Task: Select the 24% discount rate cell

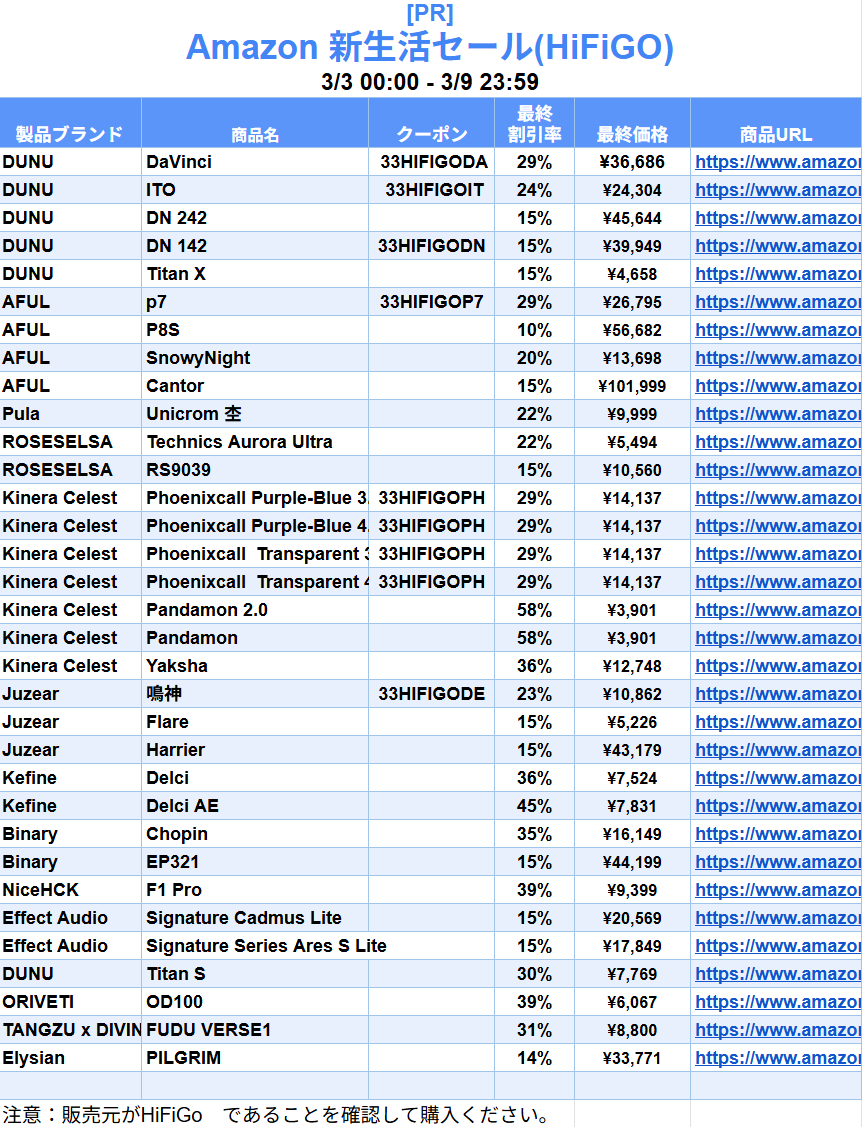Action: tap(534, 190)
